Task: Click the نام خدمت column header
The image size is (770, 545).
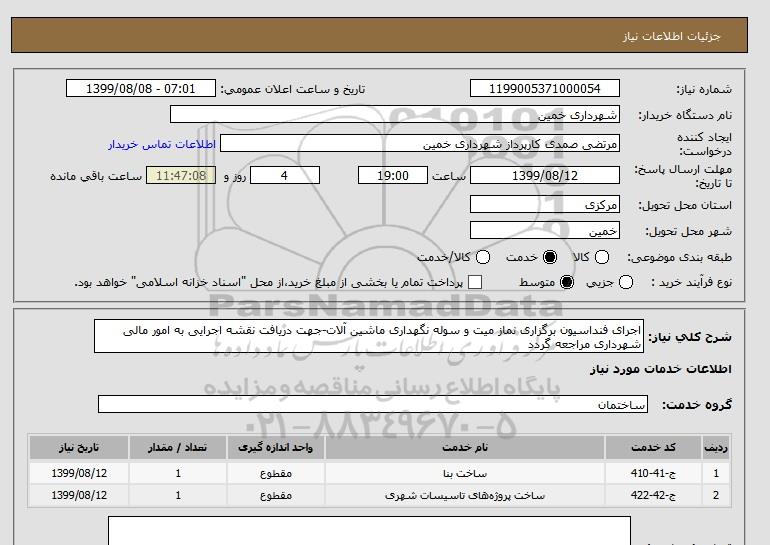Action: (x=465, y=447)
